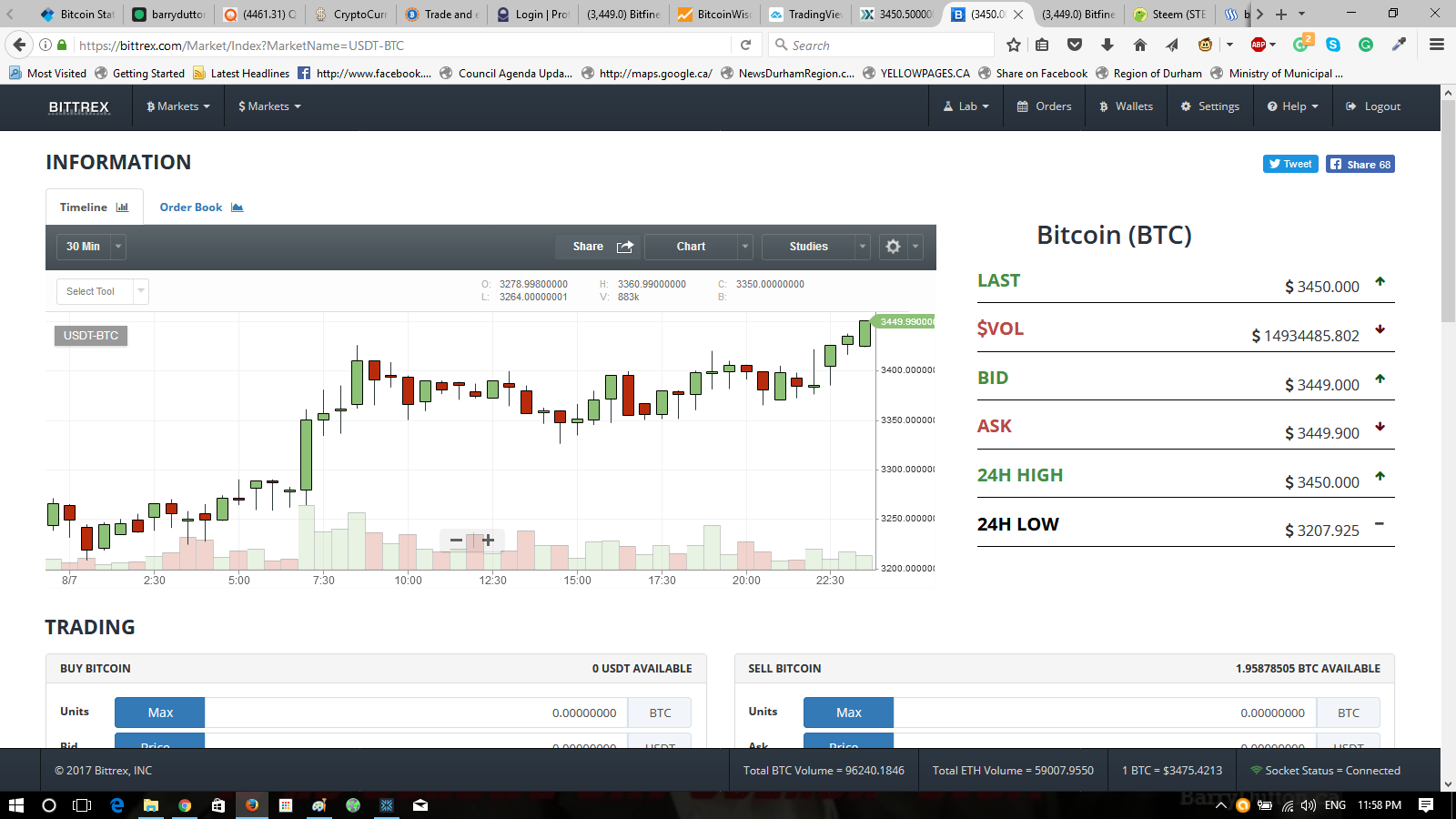
Task: Open the Wallets menu item
Action: point(1126,106)
